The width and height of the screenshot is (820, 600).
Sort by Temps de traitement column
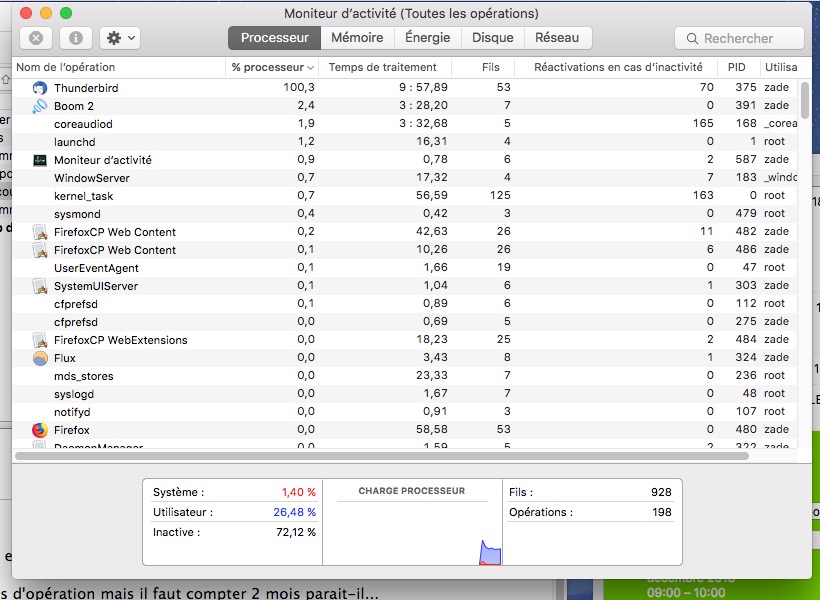pyautogui.click(x=385, y=67)
